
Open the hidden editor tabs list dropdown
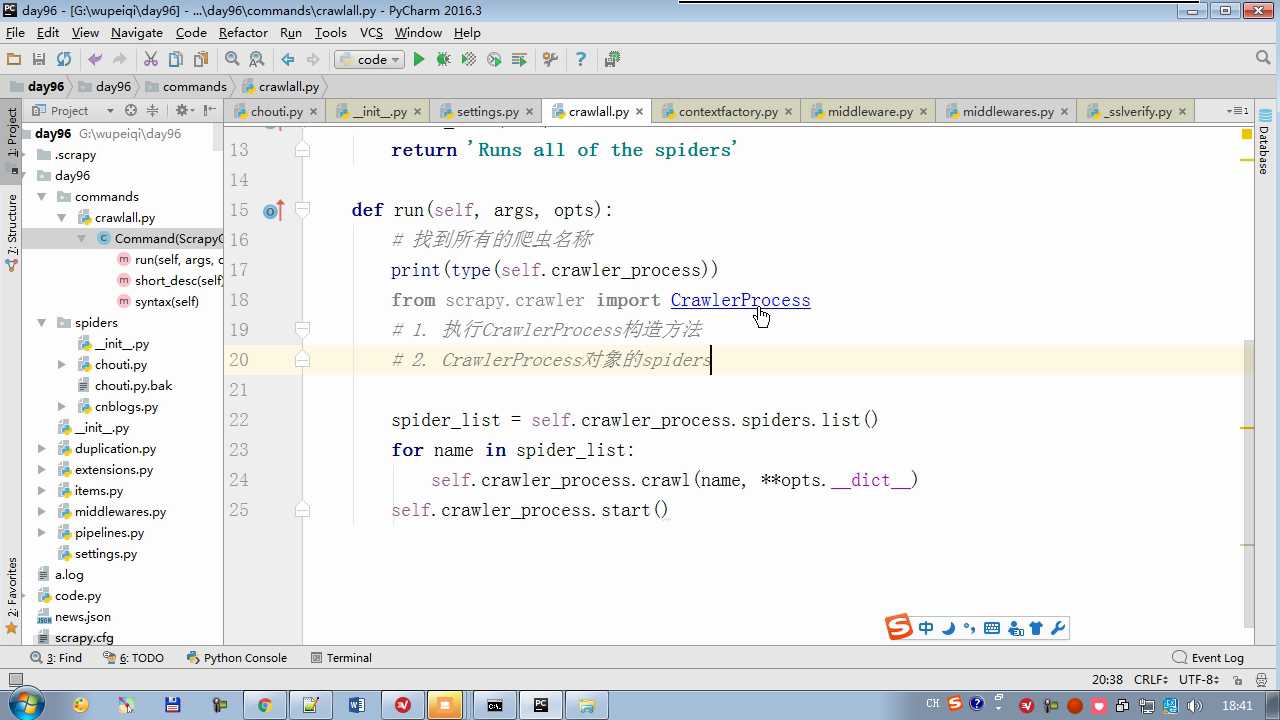tap(1238, 110)
